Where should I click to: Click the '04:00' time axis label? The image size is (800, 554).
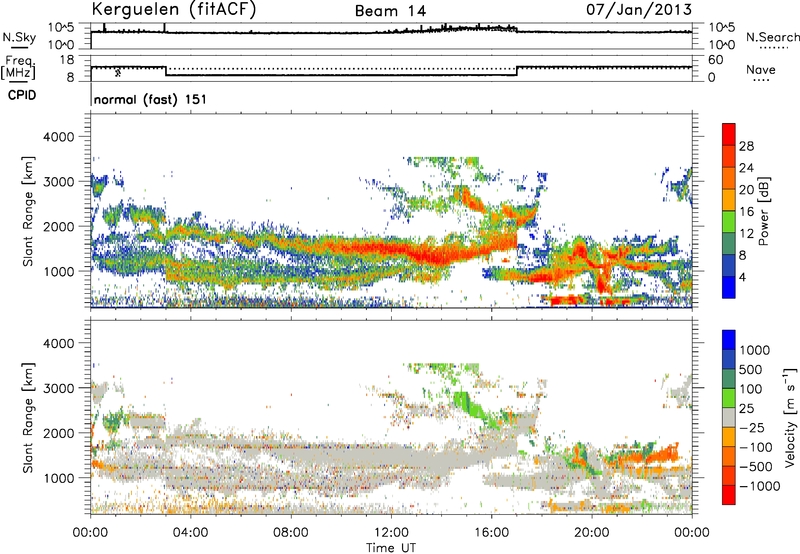[x=191, y=533]
